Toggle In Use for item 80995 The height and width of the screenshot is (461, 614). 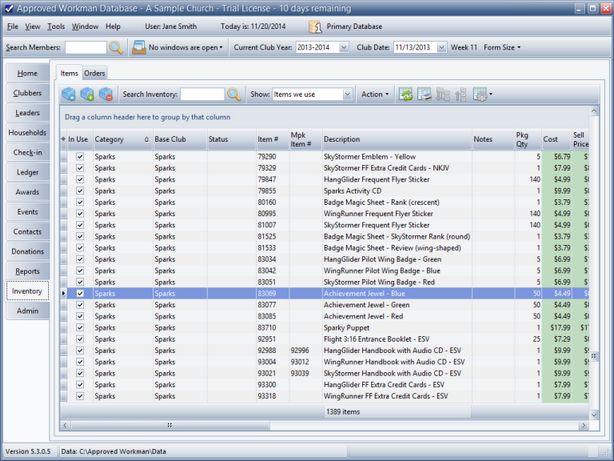(80, 213)
